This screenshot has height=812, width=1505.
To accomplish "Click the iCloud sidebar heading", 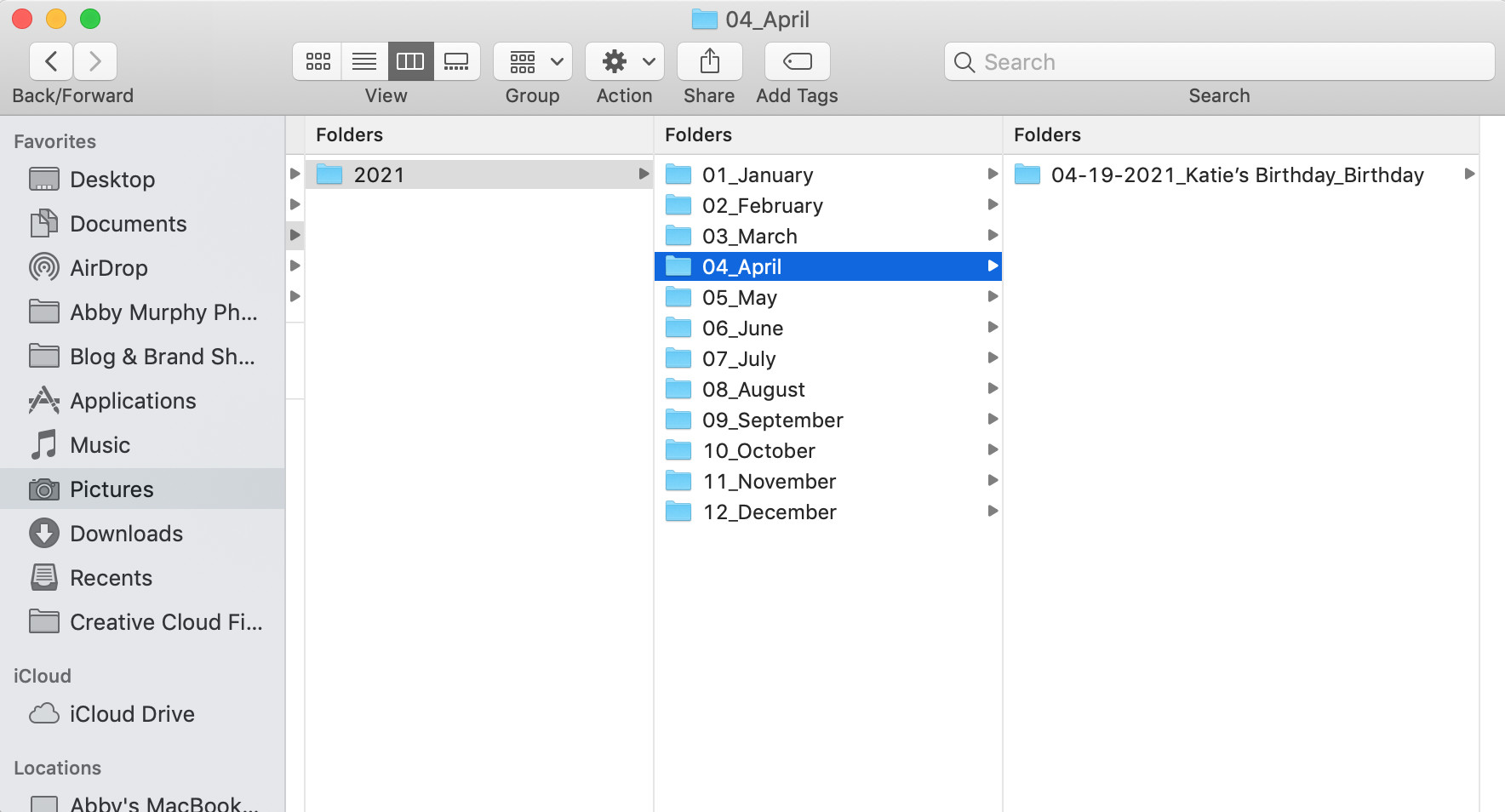I will pyautogui.click(x=42, y=676).
